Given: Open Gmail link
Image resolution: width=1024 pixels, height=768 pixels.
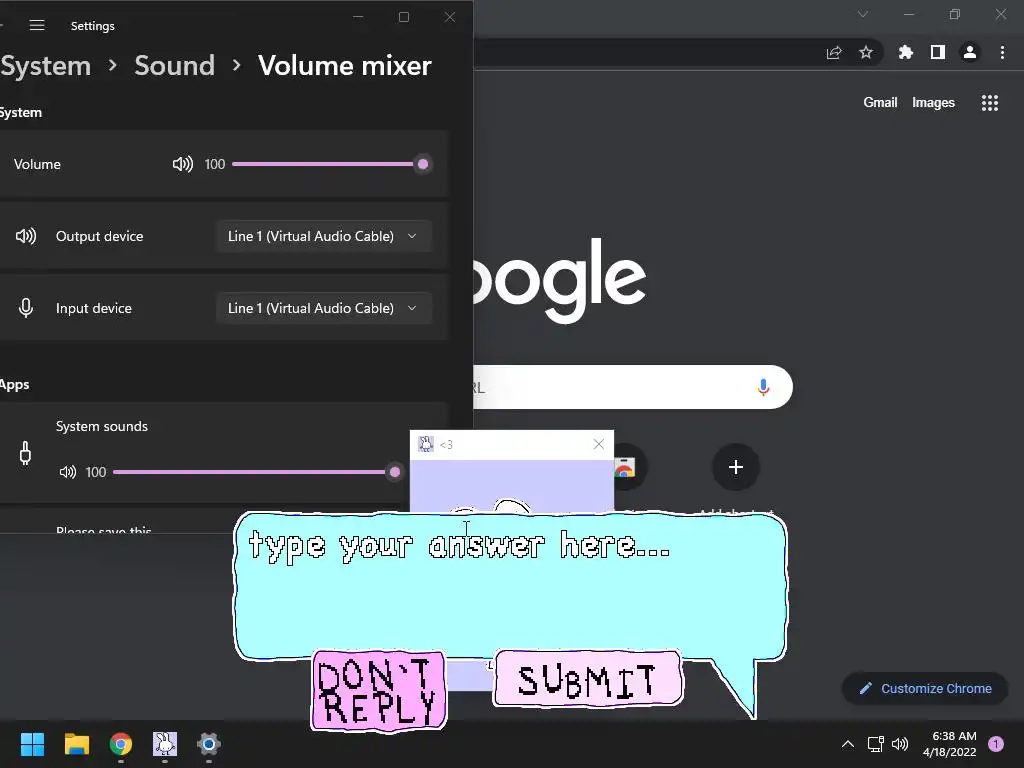Looking at the screenshot, I should tap(880, 103).
